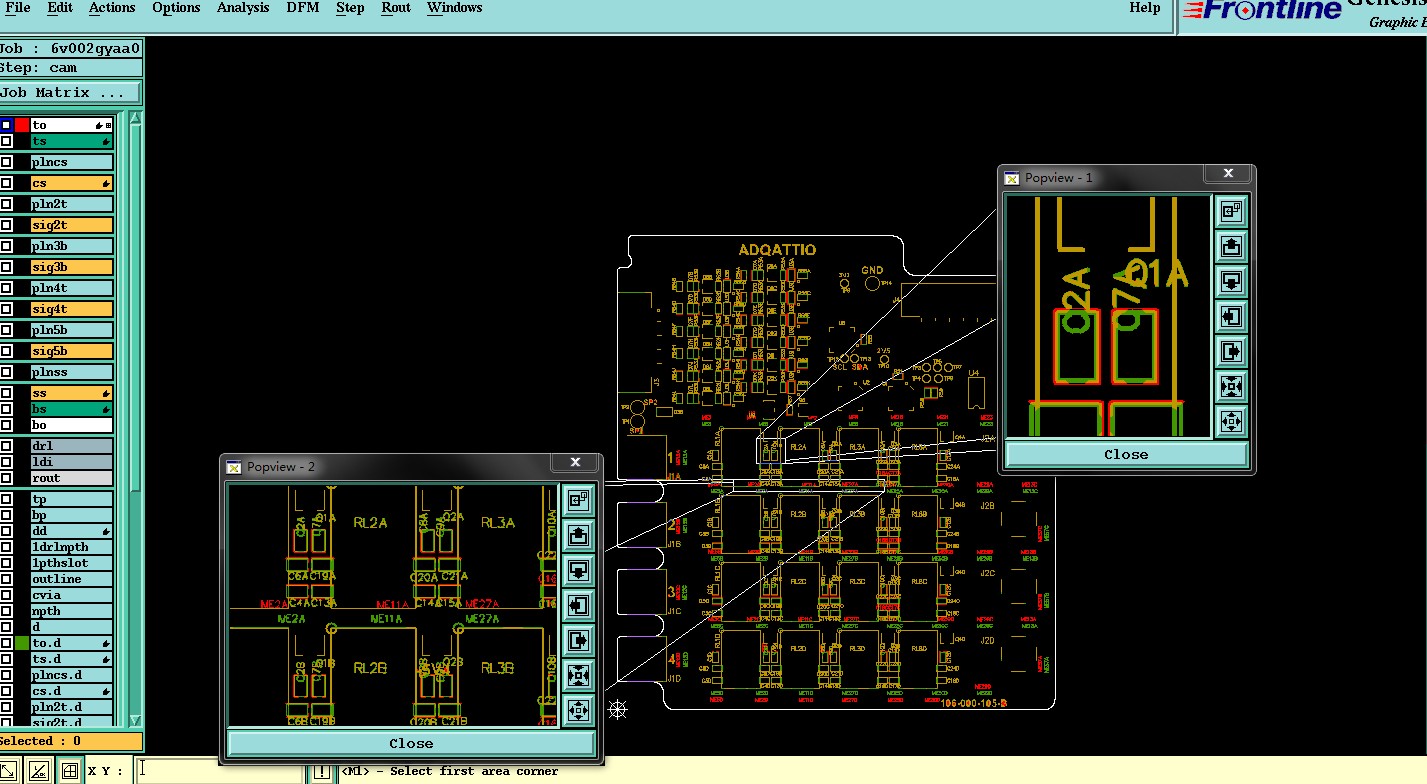
Task: Pan left in the Popview - 2 window
Action: 578,605
